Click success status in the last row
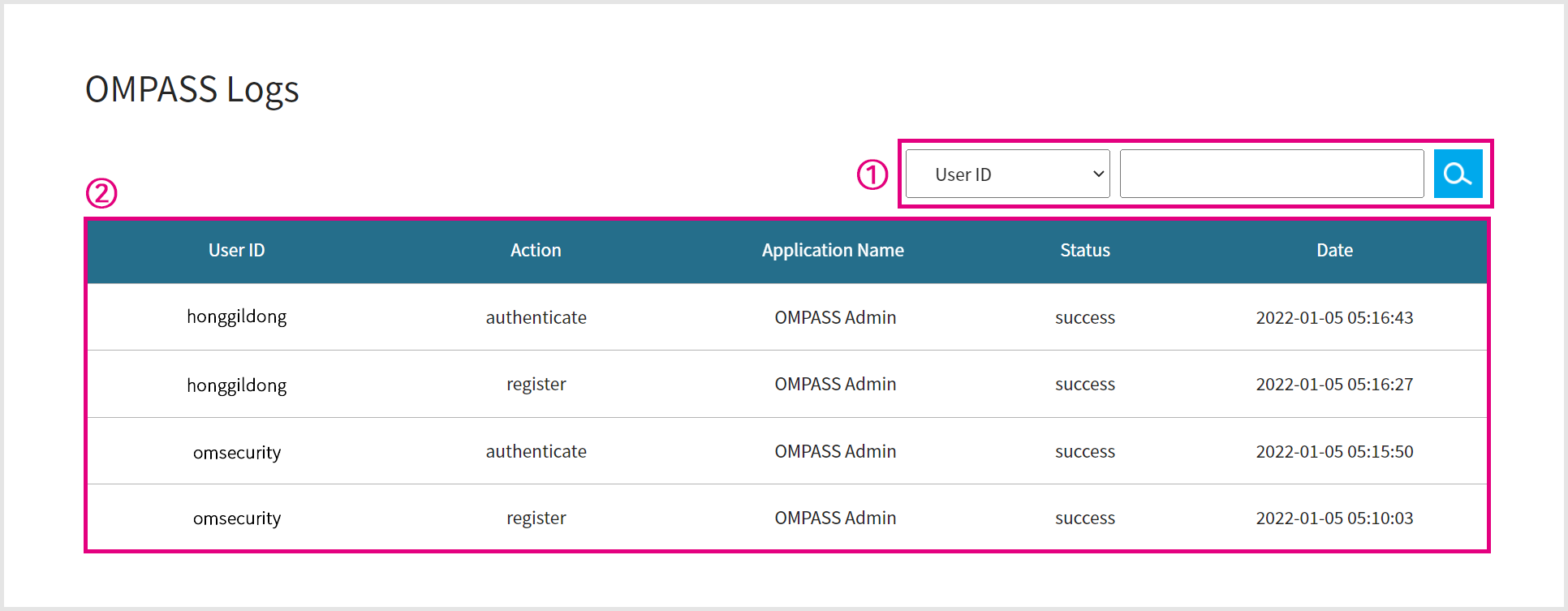 click(x=1084, y=518)
